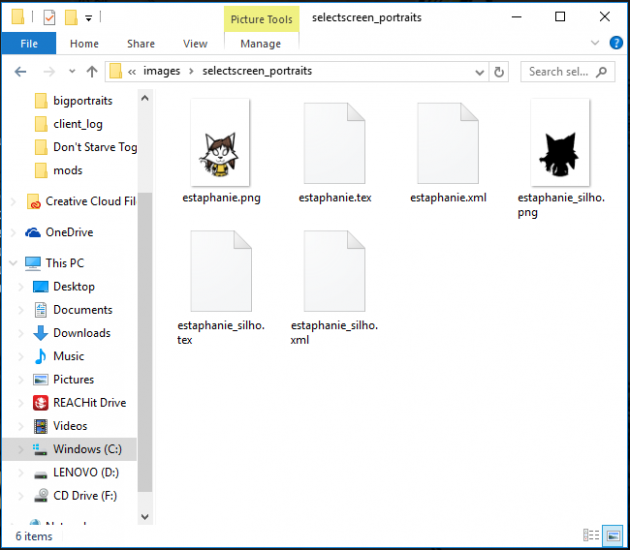630x550 pixels.
Task: Select the estaphanie_silho.xml file icon
Action: click(x=334, y=271)
